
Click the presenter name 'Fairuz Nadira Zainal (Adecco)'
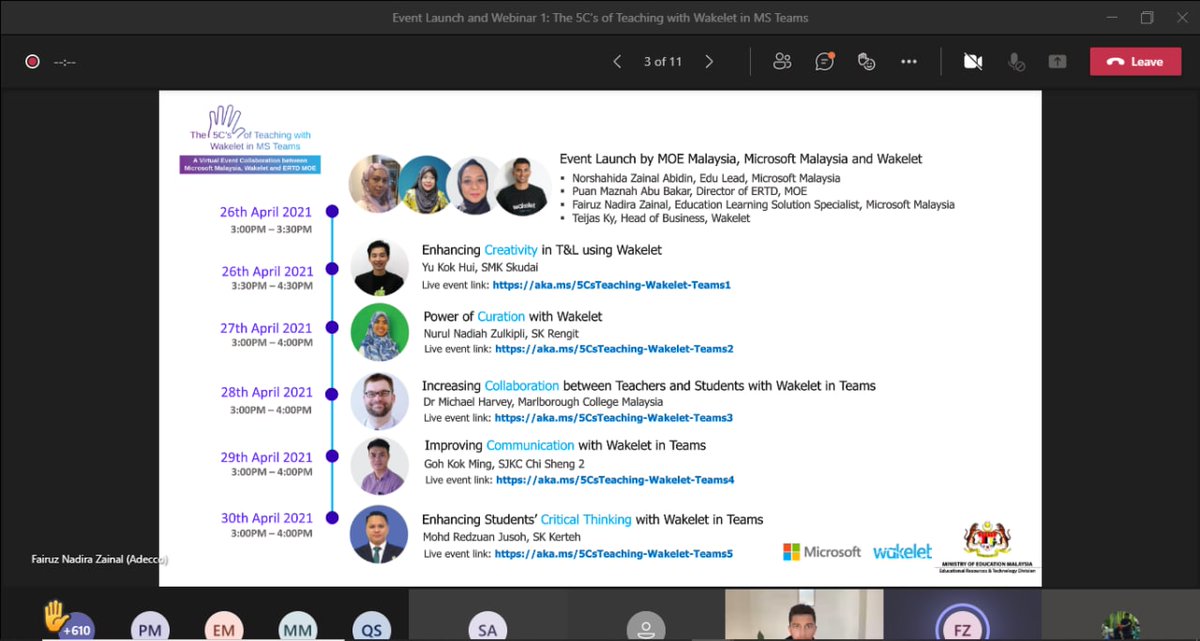(100, 560)
